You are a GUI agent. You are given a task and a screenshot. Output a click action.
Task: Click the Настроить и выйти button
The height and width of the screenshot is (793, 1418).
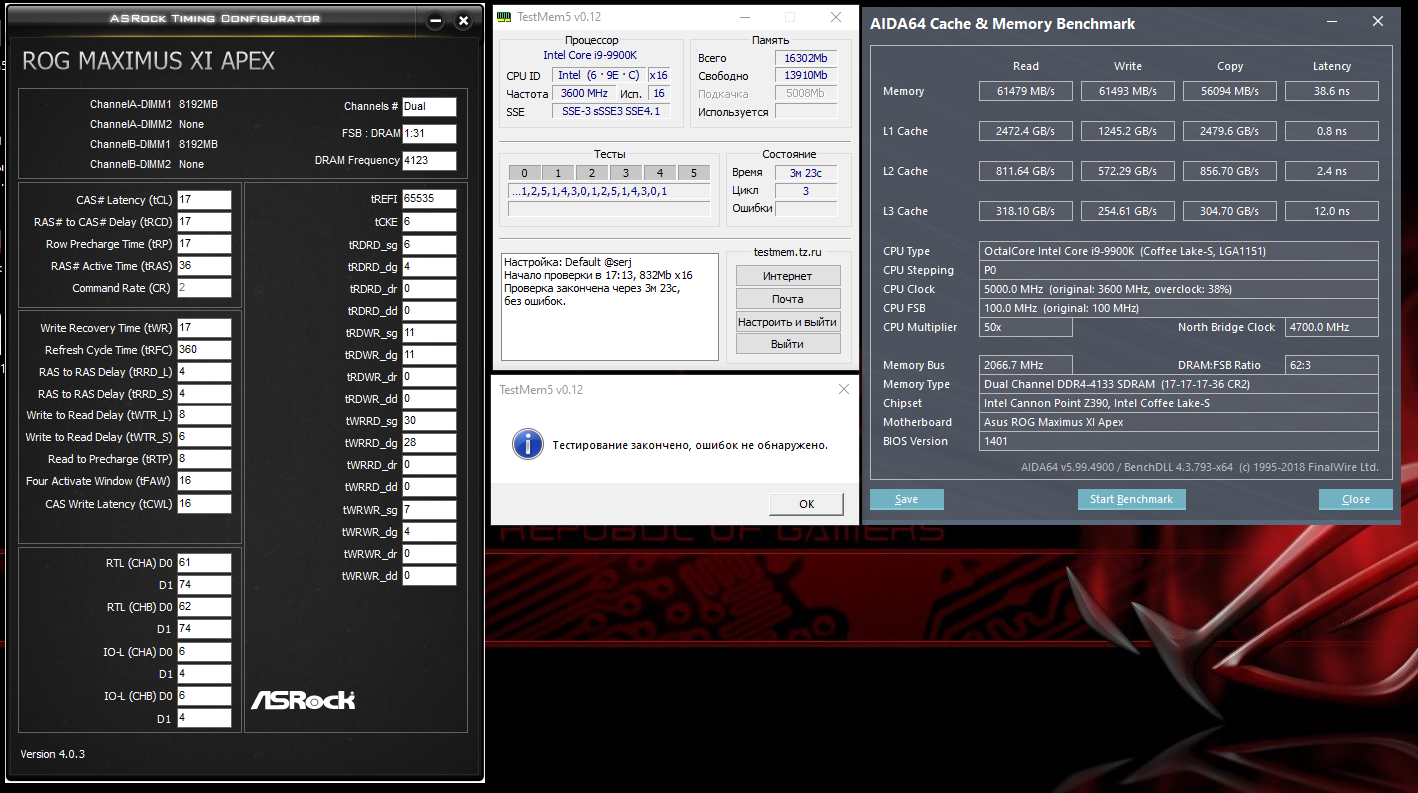[x=788, y=322]
